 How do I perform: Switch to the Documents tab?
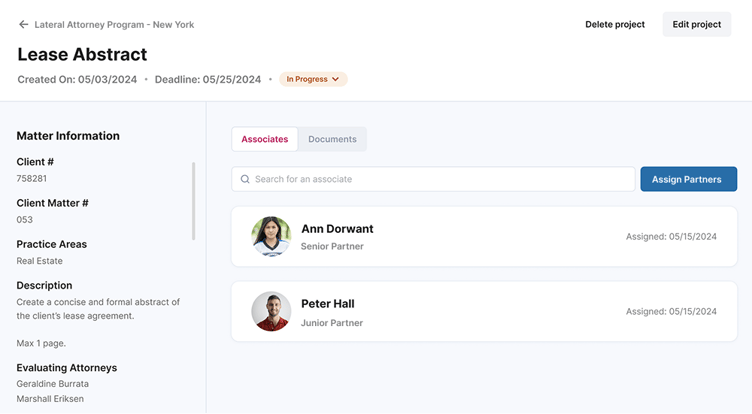click(x=332, y=139)
